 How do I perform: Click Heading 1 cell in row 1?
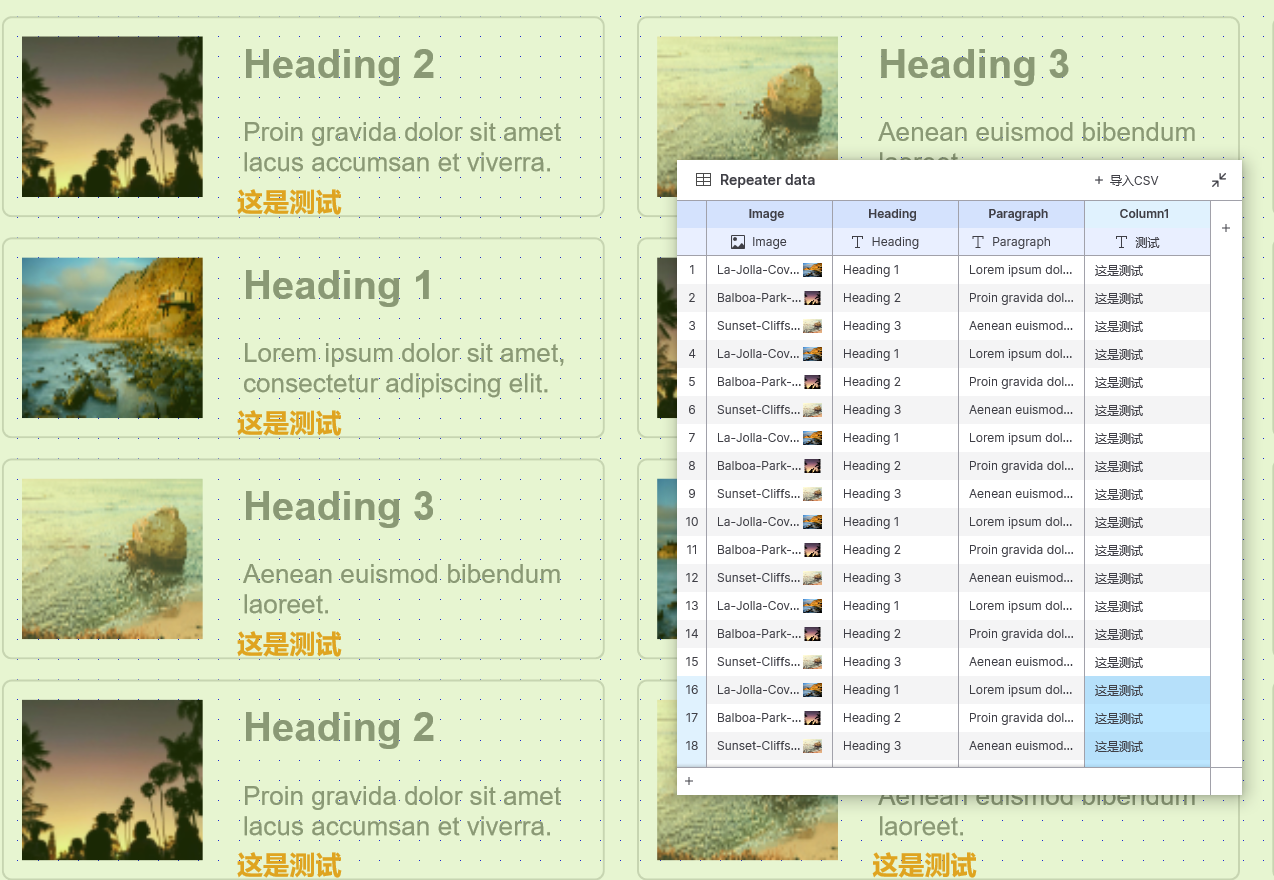[x=895, y=270]
